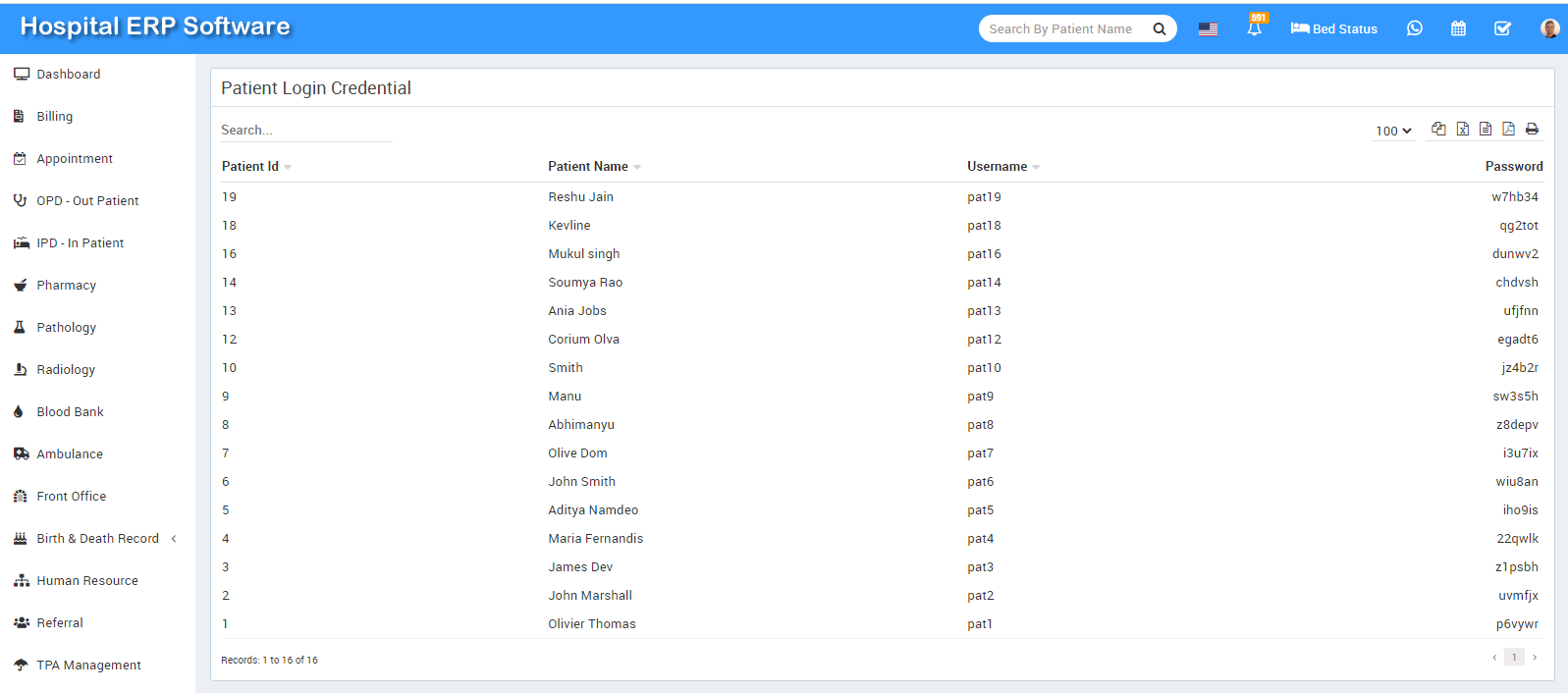Copy table data to clipboard

(x=1438, y=129)
